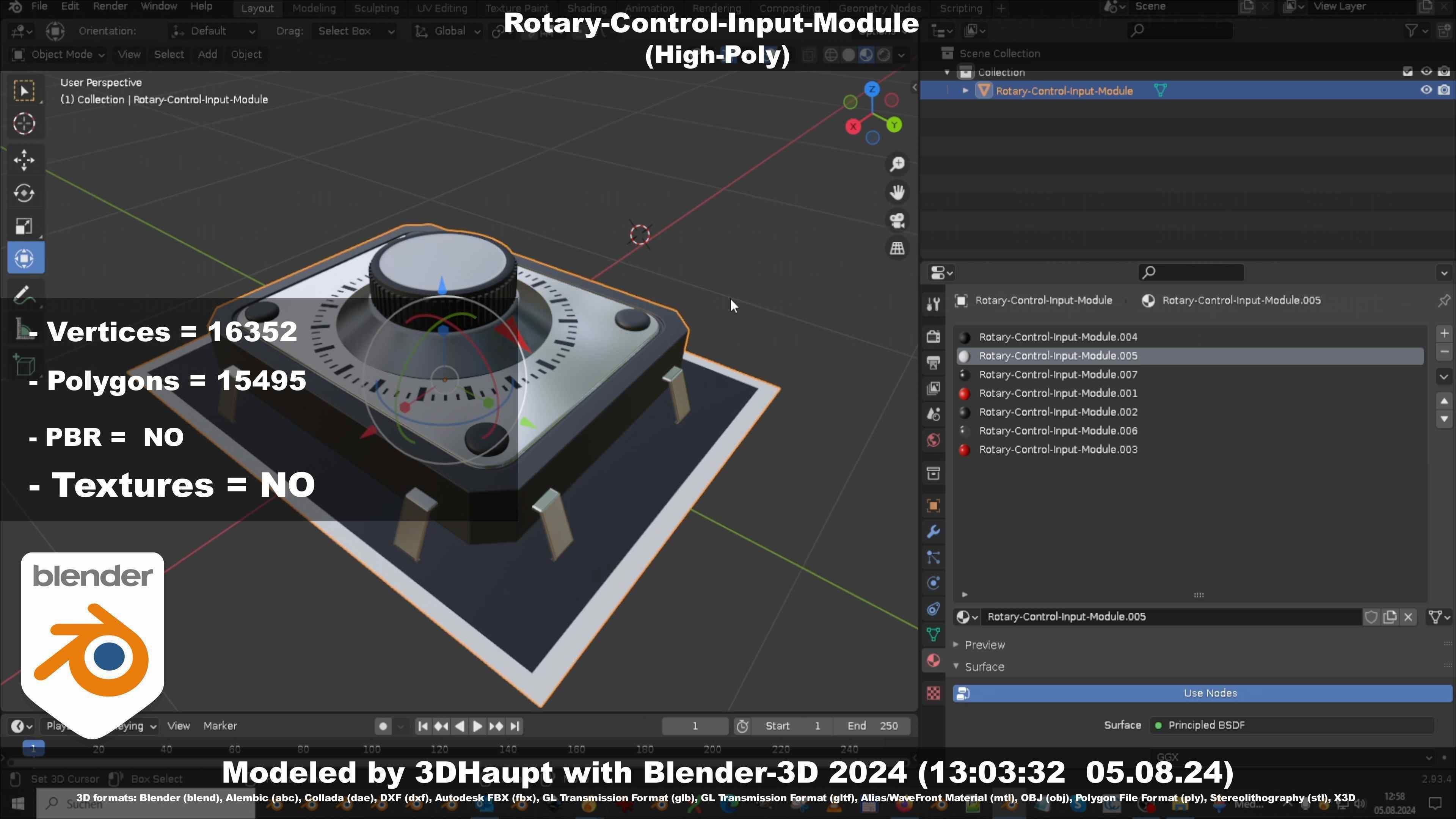Viewport: 1456px width, 819px height.
Task: Open the Tool properties tab
Action: click(934, 304)
